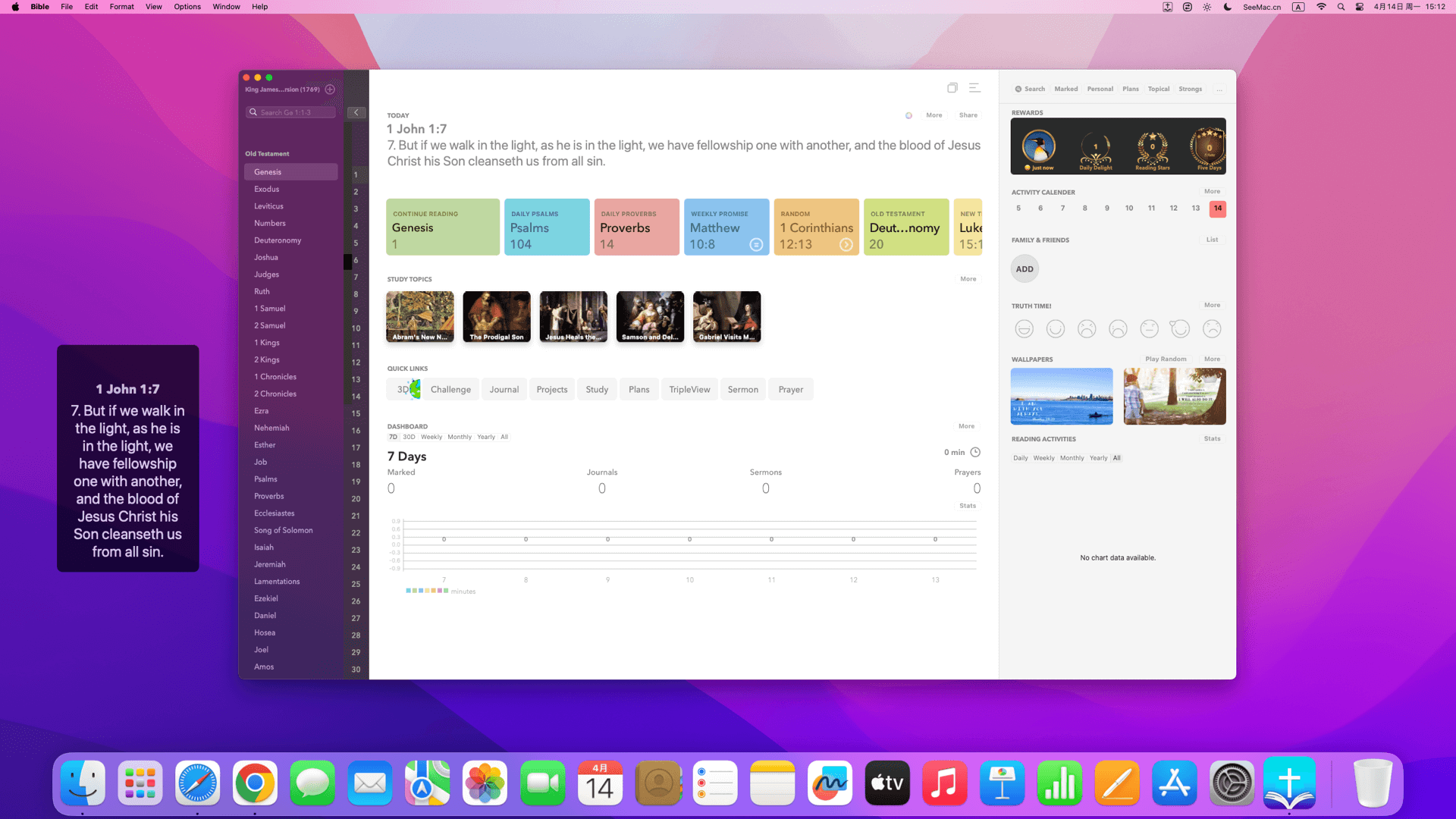Click the arrow icon on Random 1 Corinthians card
Image resolution: width=1456 pixels, height=819 pixels.
(846, 244)
